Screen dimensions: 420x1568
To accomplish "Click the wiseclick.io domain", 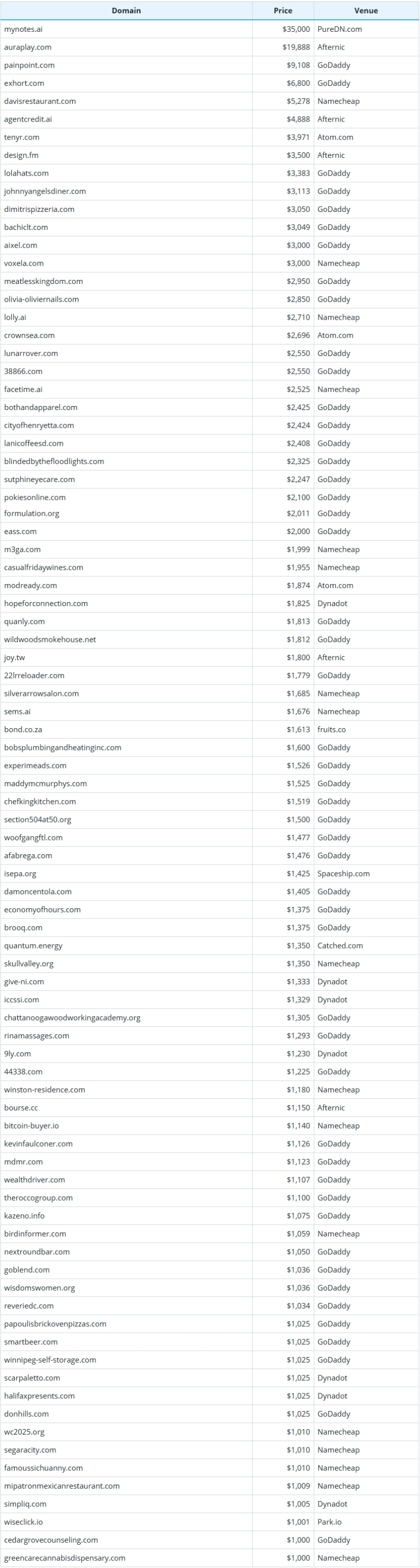I will [x=23, y=1522].
